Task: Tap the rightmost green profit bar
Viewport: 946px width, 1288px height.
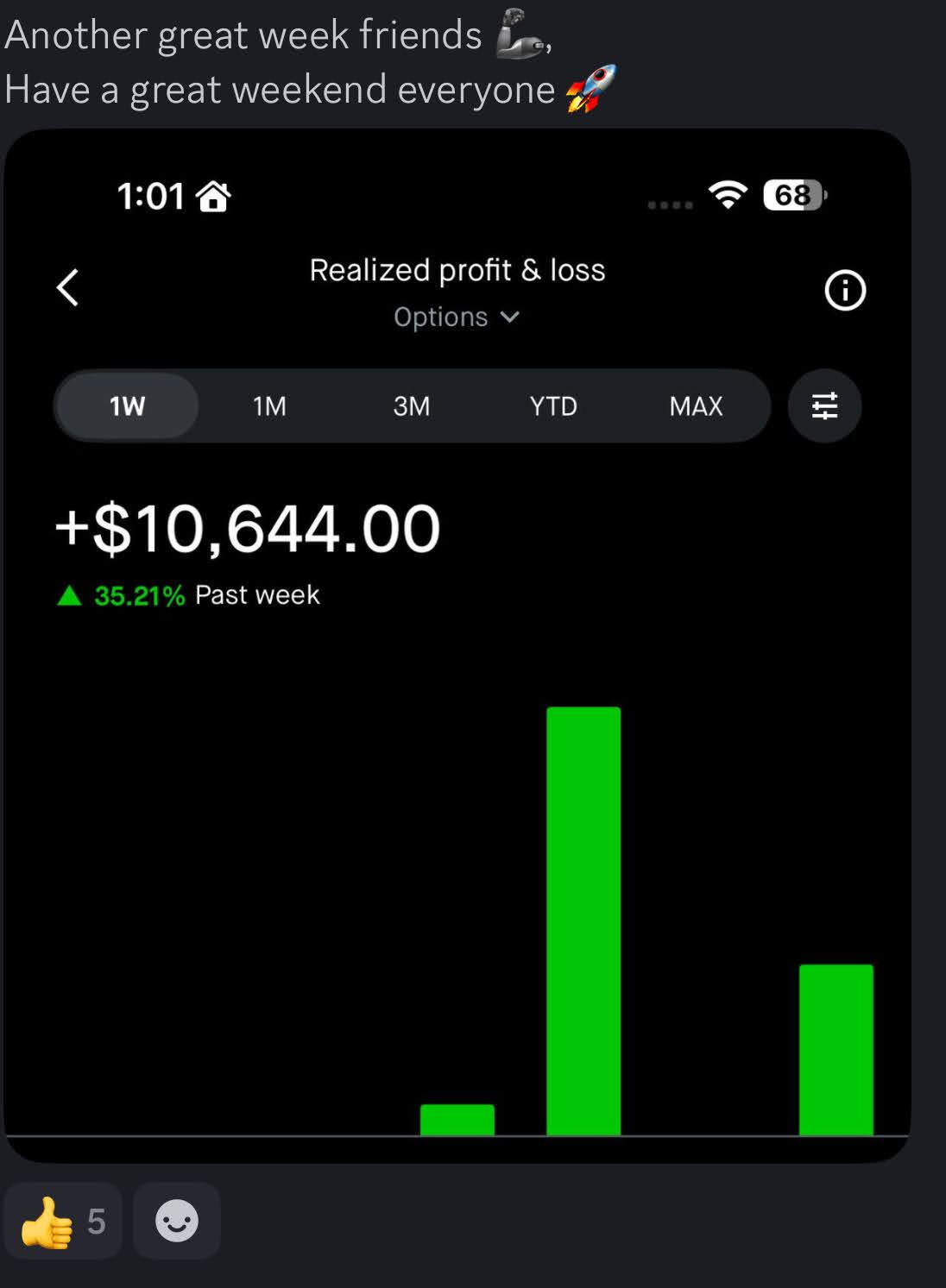Action: [836, 1049]
